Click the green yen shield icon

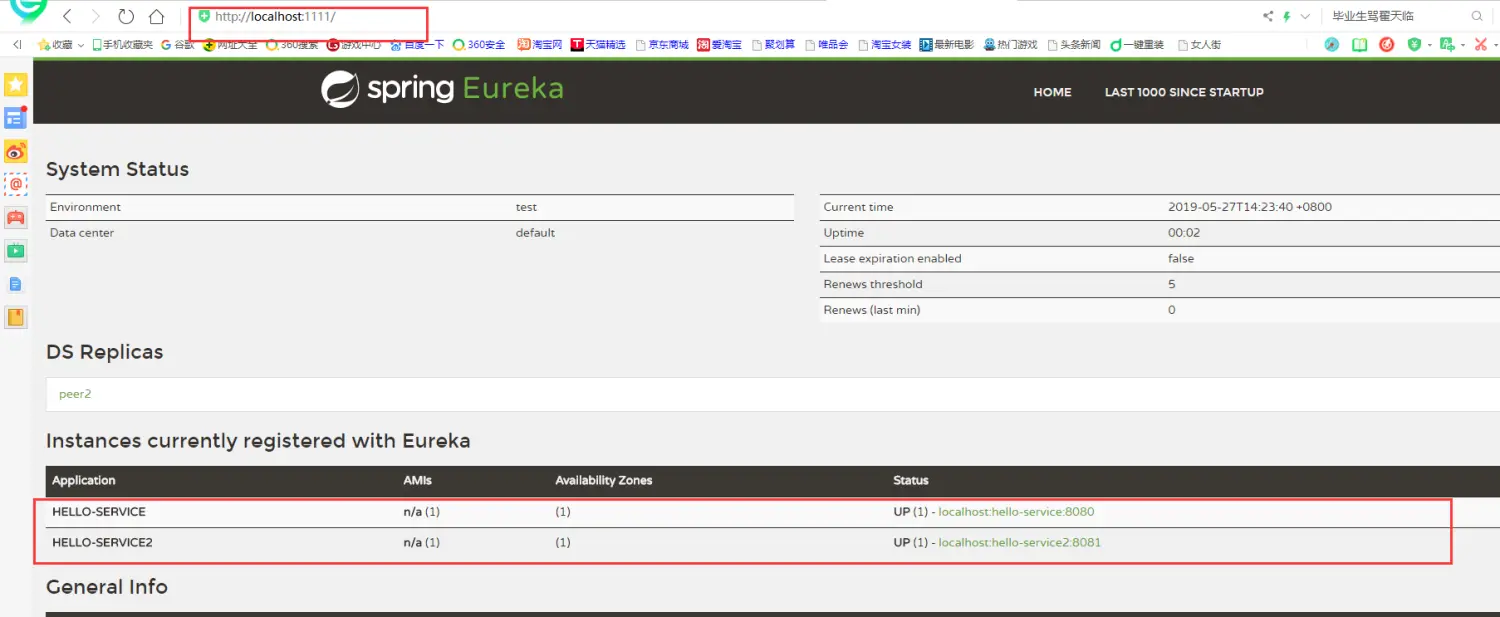(x=1414, y=45)
